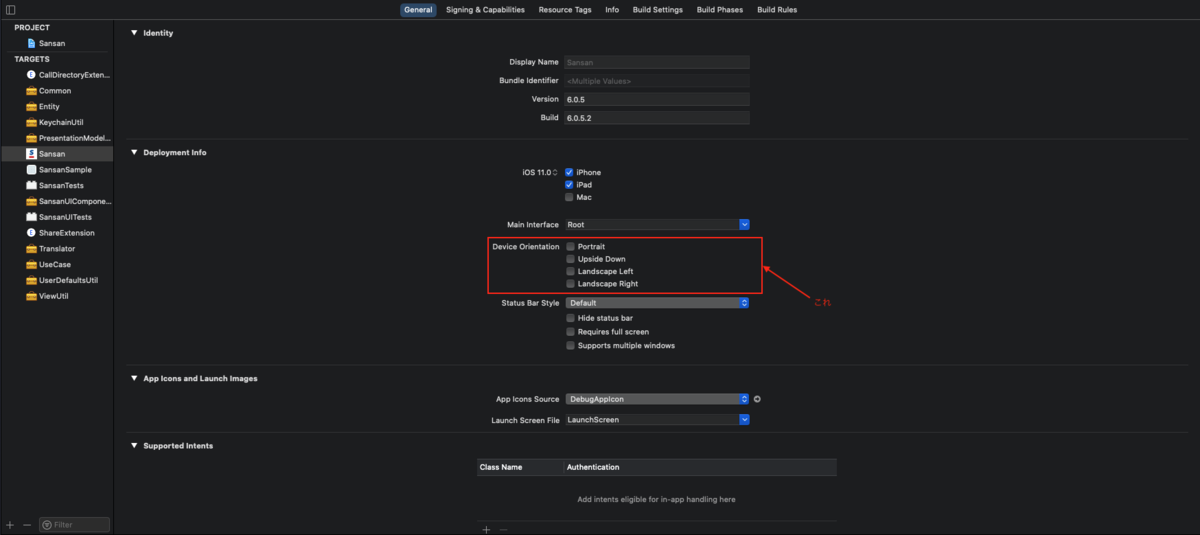
Task: Select the UseCase target icon
Action: (31, 265)
